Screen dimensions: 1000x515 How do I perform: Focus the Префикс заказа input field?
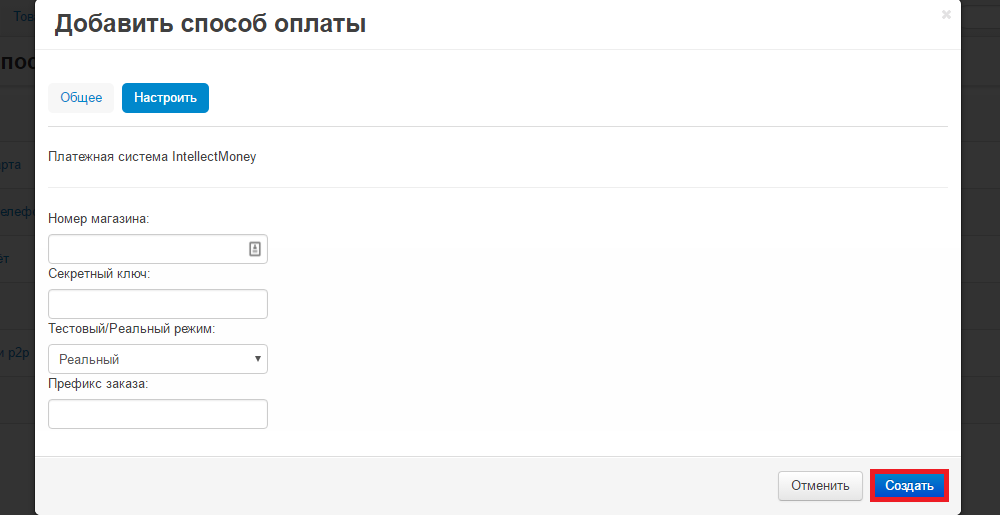tap(158, 414)
